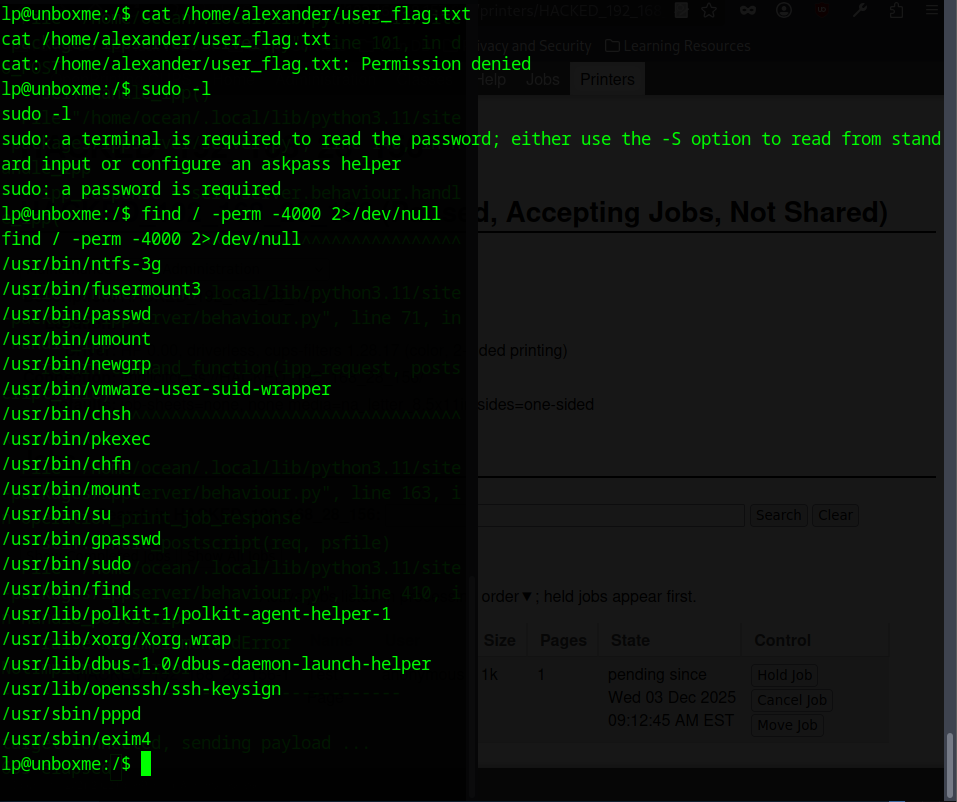Click the Cancel Job button
Screen dimensions: 957x802
pyautogui.click(x=791, y=700)
